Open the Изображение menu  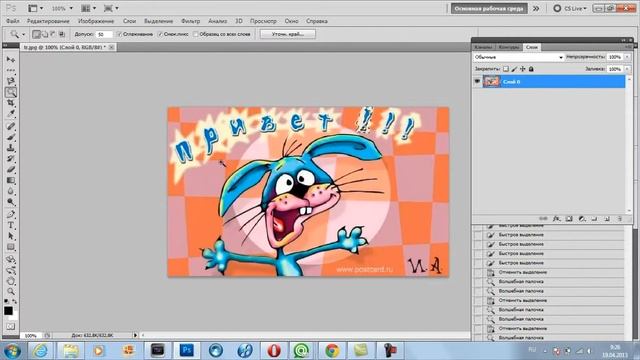96,21
